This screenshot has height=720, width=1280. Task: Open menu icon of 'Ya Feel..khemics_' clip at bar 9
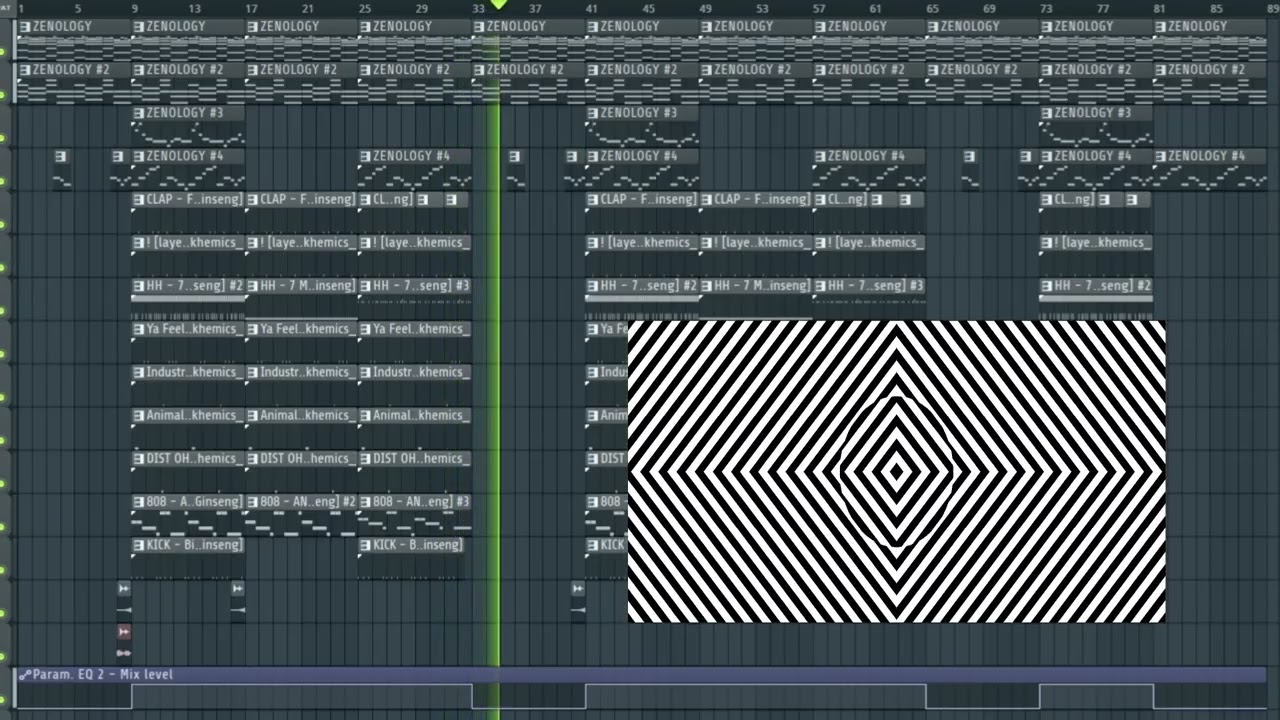point(139,329)
